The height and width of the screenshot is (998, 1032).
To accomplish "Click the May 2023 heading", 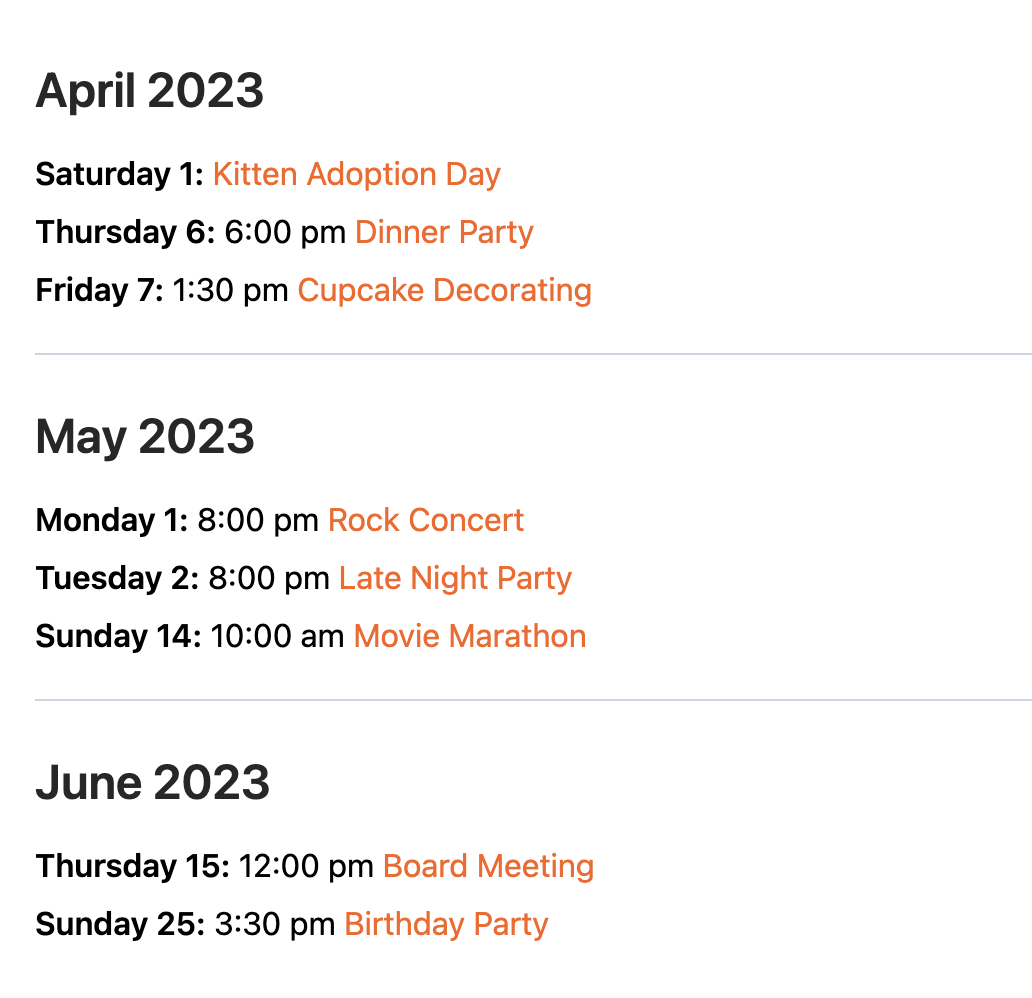I will pos(145,438).
